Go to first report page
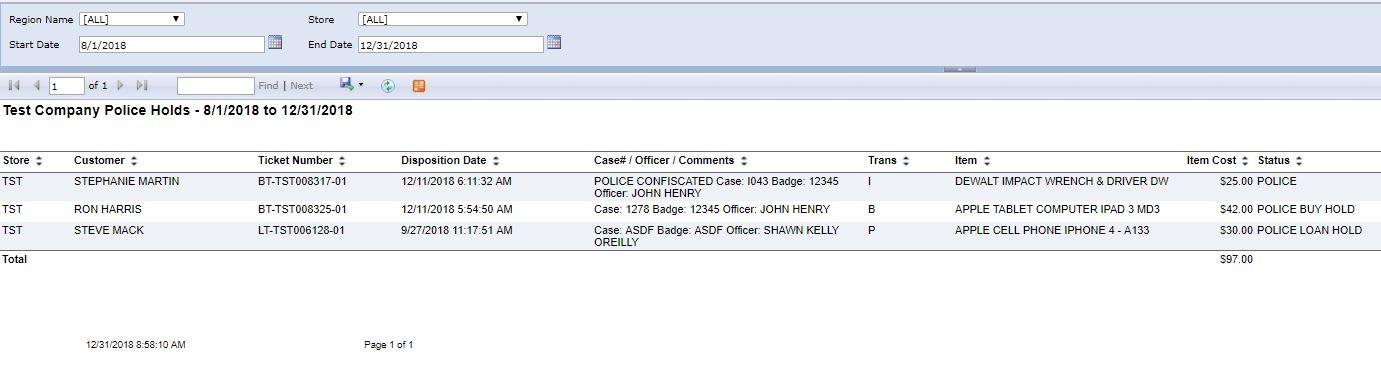1381x391 pixels. [x=14, y=86]
